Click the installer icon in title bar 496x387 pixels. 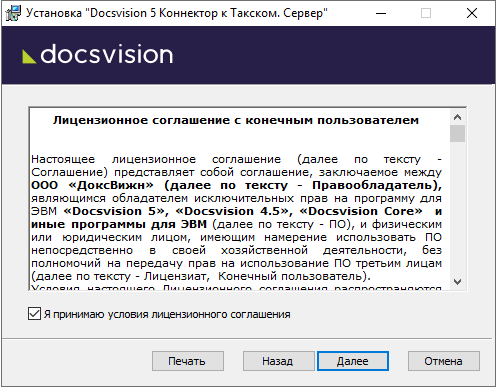click(13, 13)
